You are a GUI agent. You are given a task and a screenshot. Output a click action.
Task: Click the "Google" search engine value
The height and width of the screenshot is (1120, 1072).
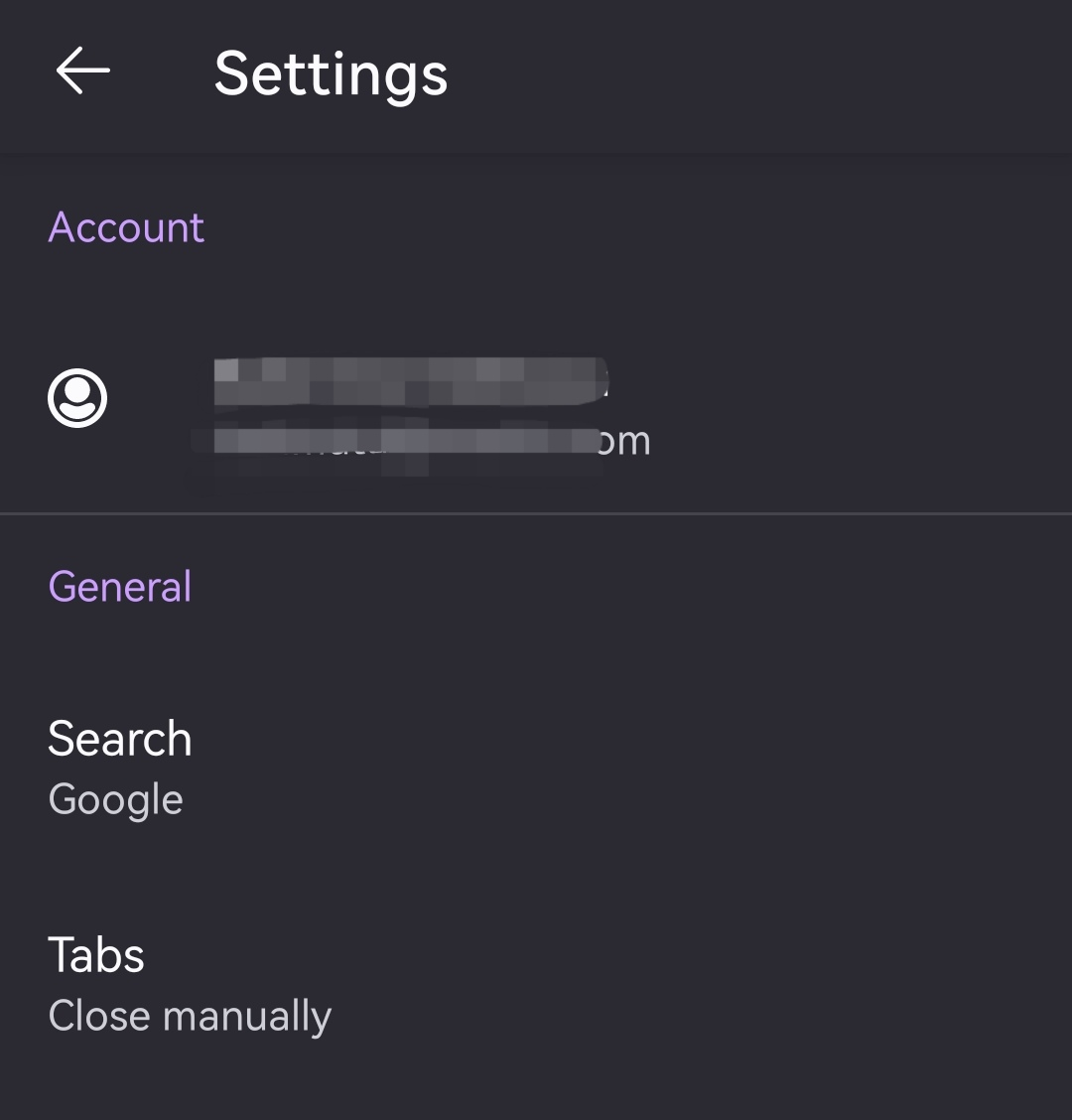pyautogui.click(x=116, y=800)
